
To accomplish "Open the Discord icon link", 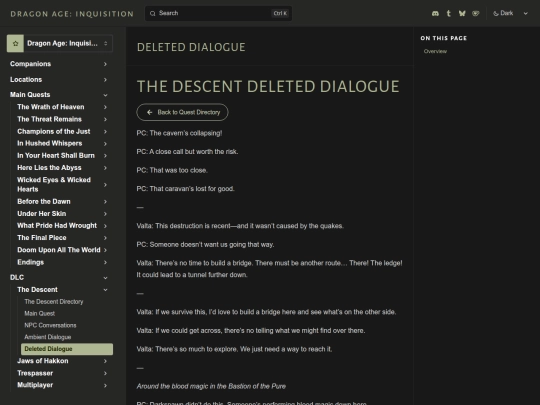I will [435, 13].
